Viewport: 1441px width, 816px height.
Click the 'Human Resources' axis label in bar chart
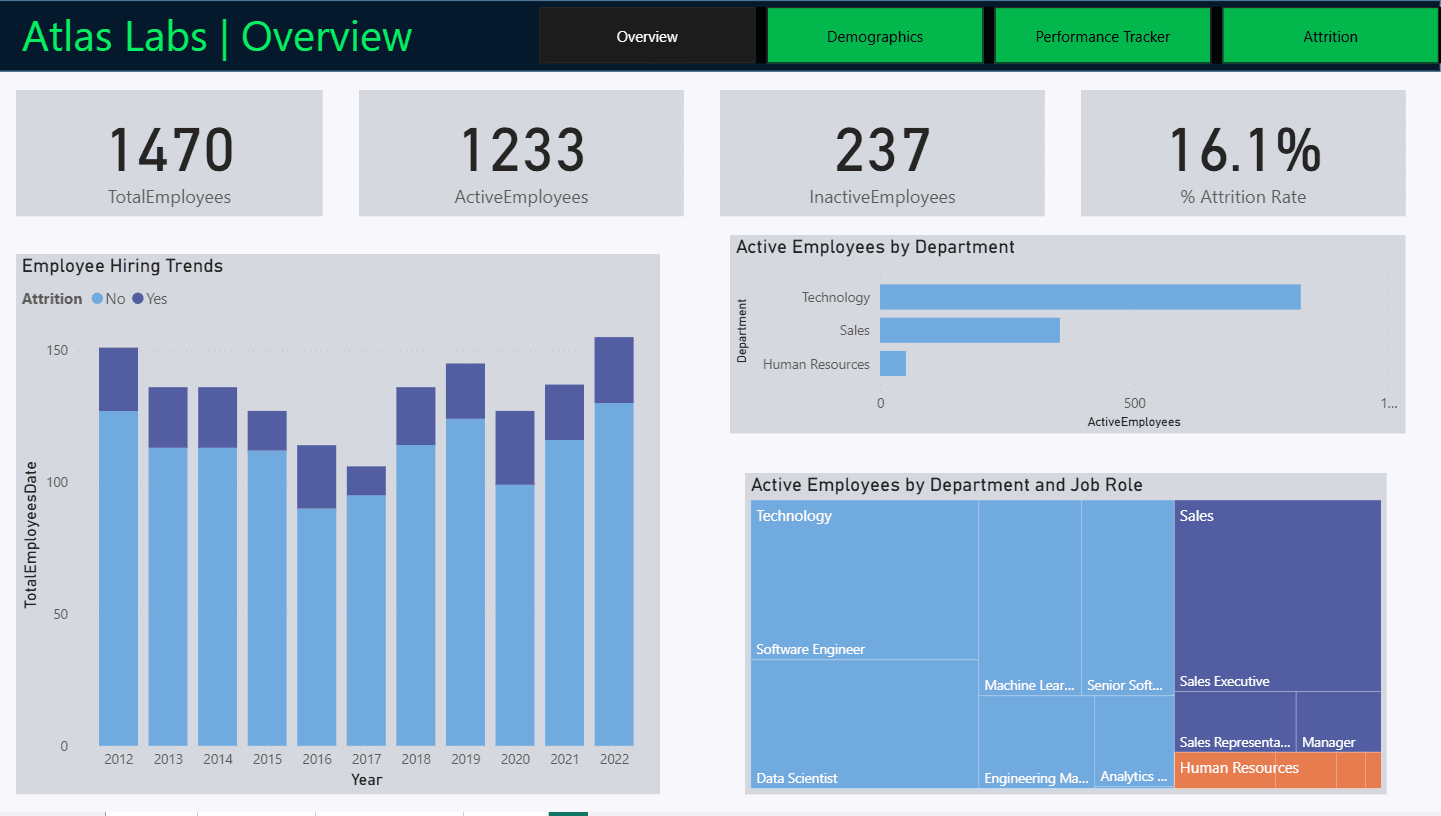tap(816, 364)
